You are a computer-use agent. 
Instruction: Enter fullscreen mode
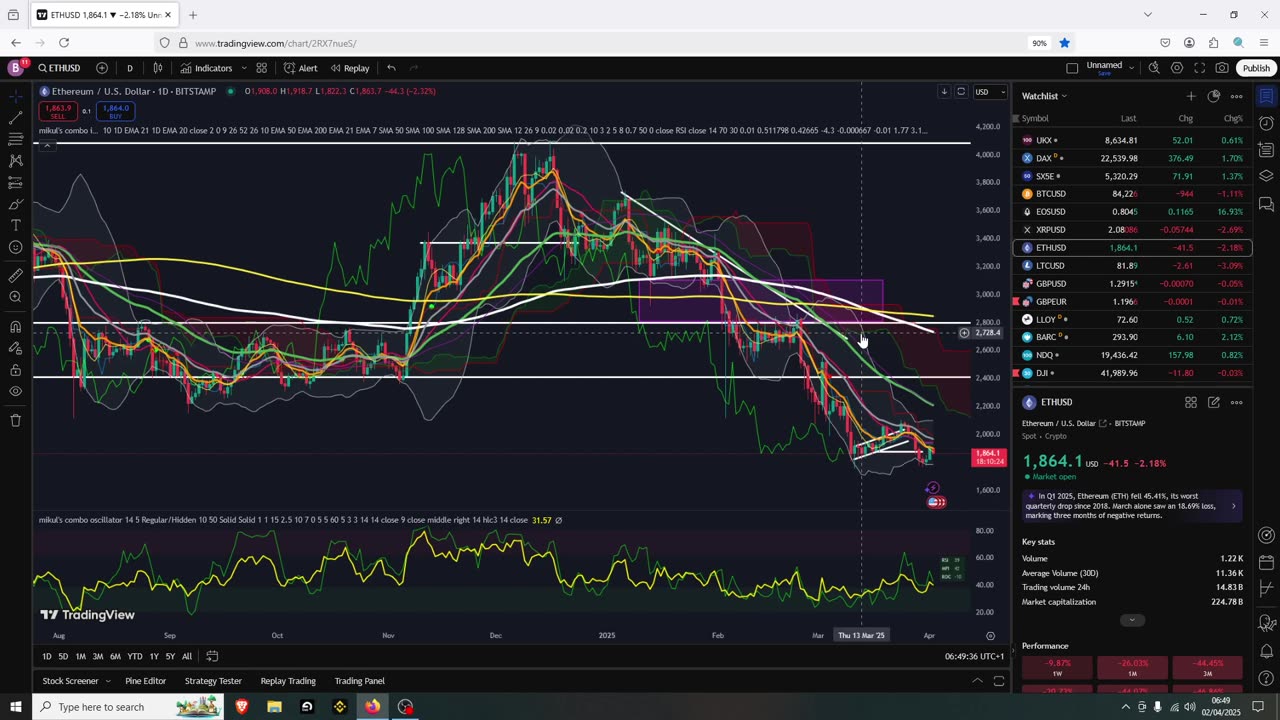click(1199, 68)
